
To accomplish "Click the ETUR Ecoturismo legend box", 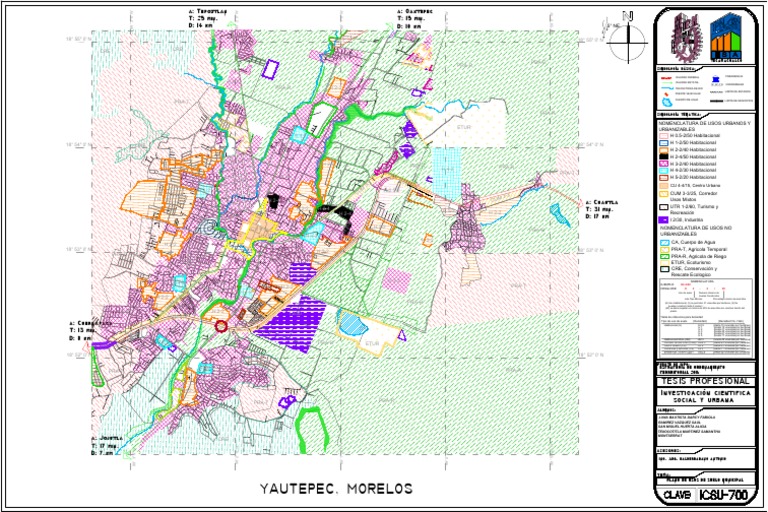I will point(661,261).
